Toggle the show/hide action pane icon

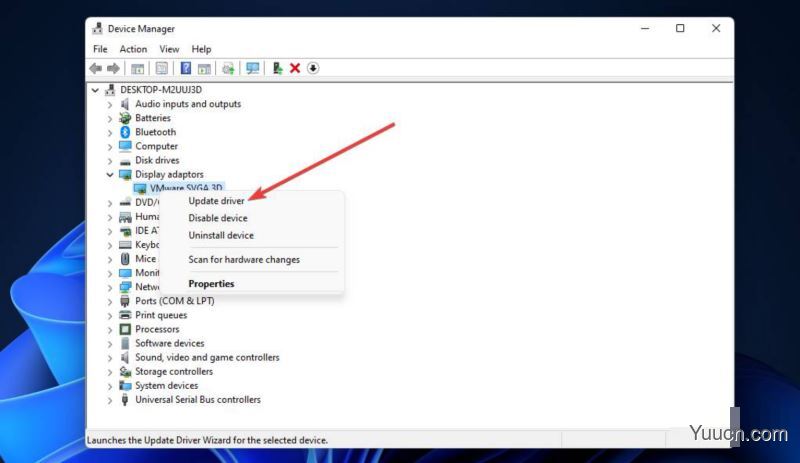click(204, 68)
